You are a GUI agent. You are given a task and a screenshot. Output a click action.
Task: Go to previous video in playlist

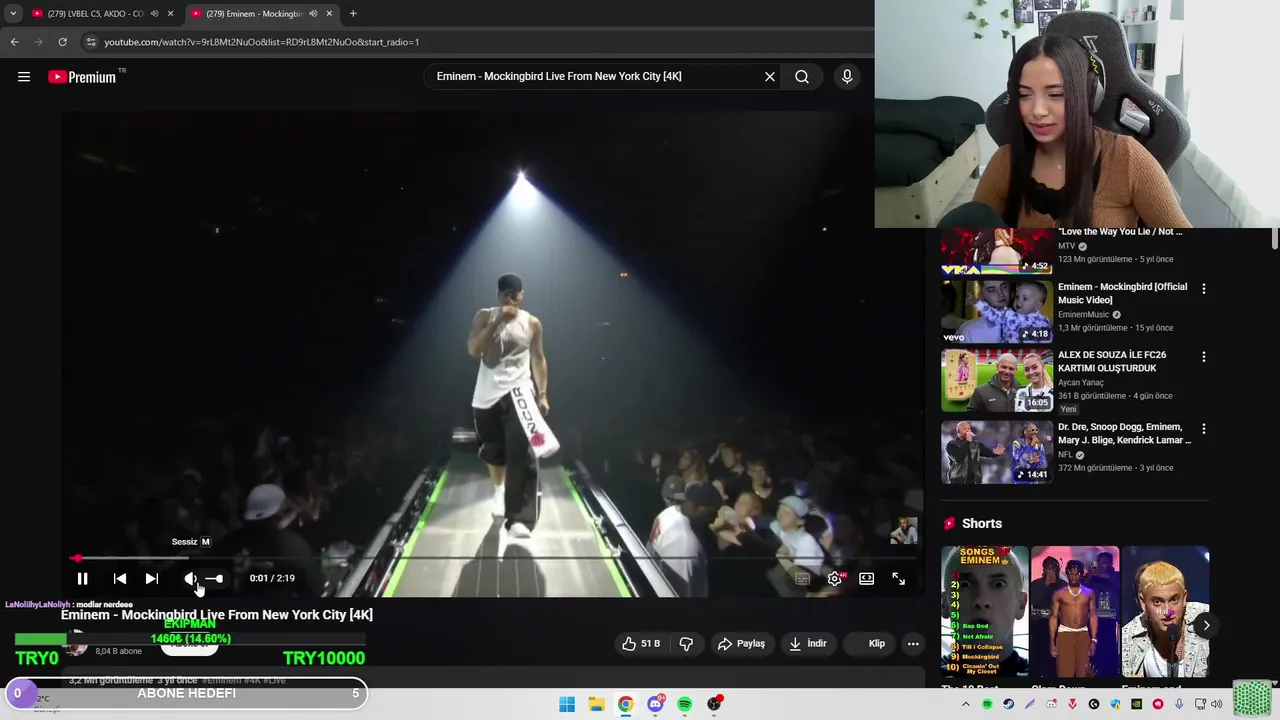[x=120, y=578]
